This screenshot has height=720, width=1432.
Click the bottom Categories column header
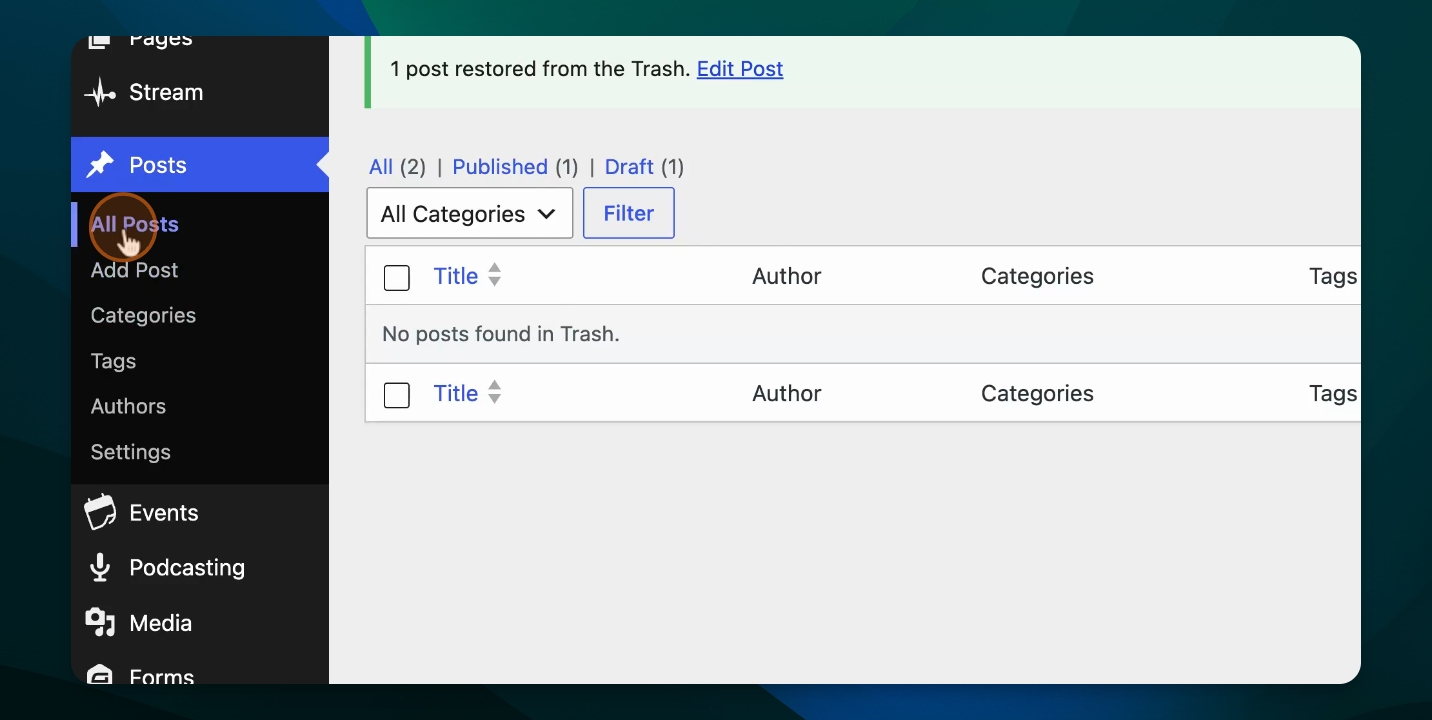pyautogui.click(x=1037, y=393)
